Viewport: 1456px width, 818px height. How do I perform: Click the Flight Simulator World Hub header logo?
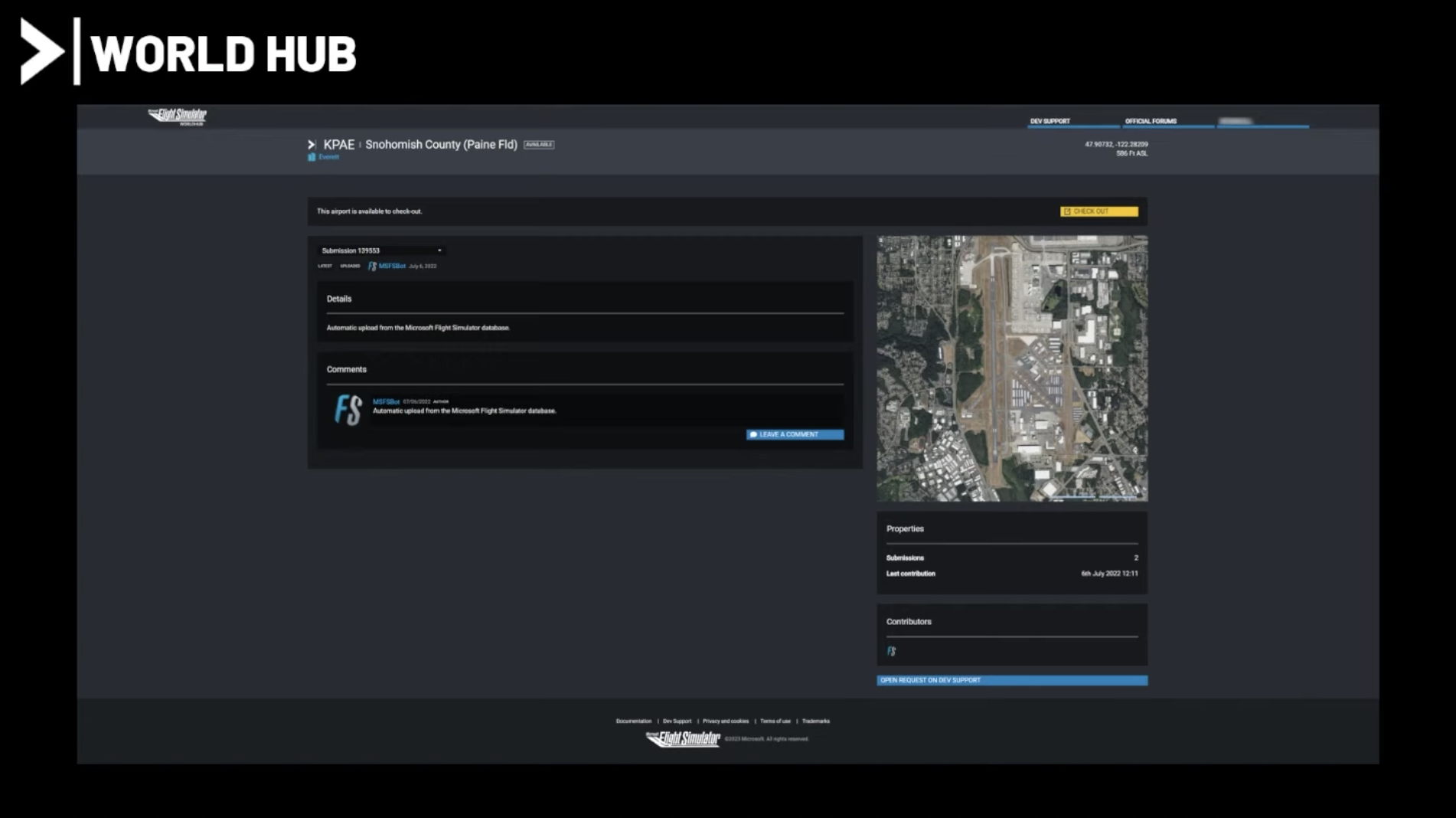pos(178,116)
